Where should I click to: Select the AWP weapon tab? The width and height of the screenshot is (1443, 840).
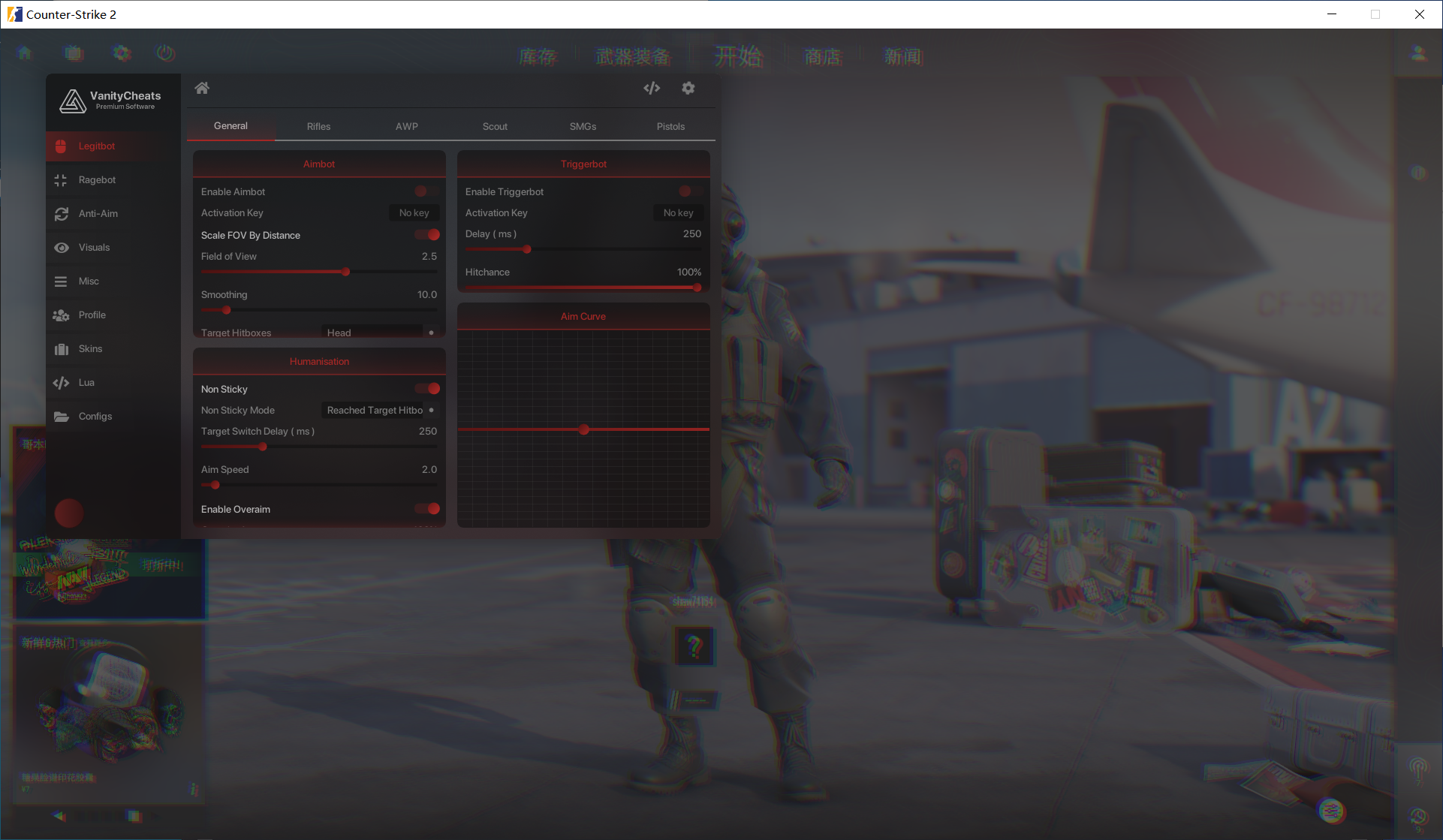405,126
